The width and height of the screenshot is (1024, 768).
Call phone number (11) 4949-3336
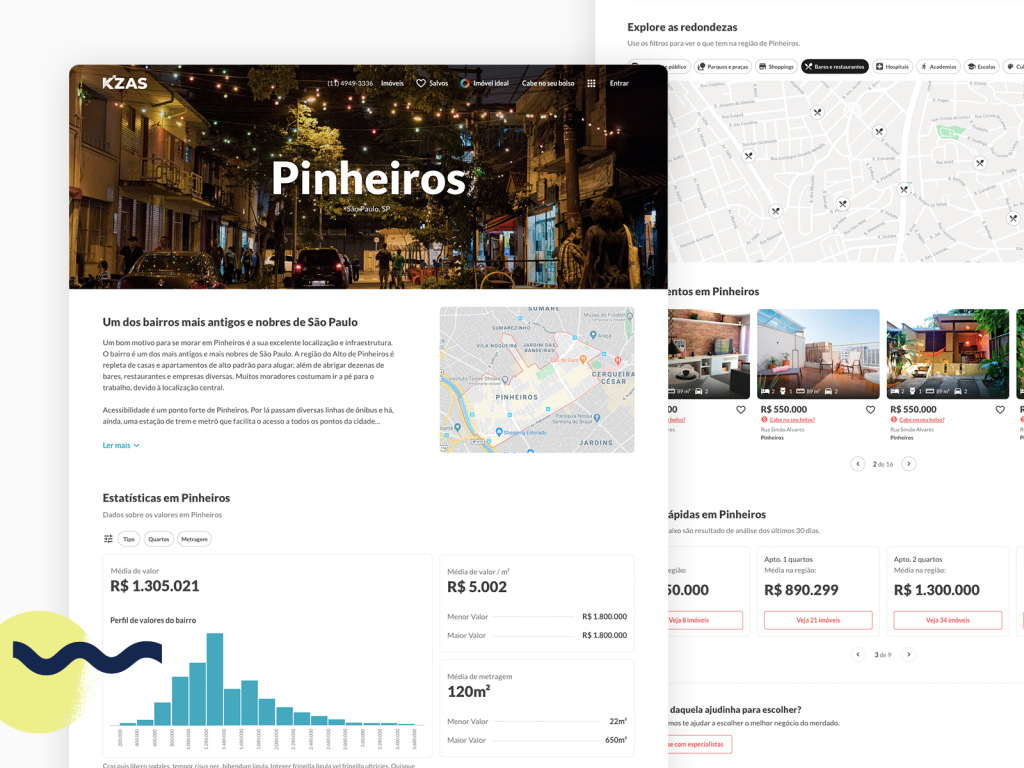click(x=350, y=84)
